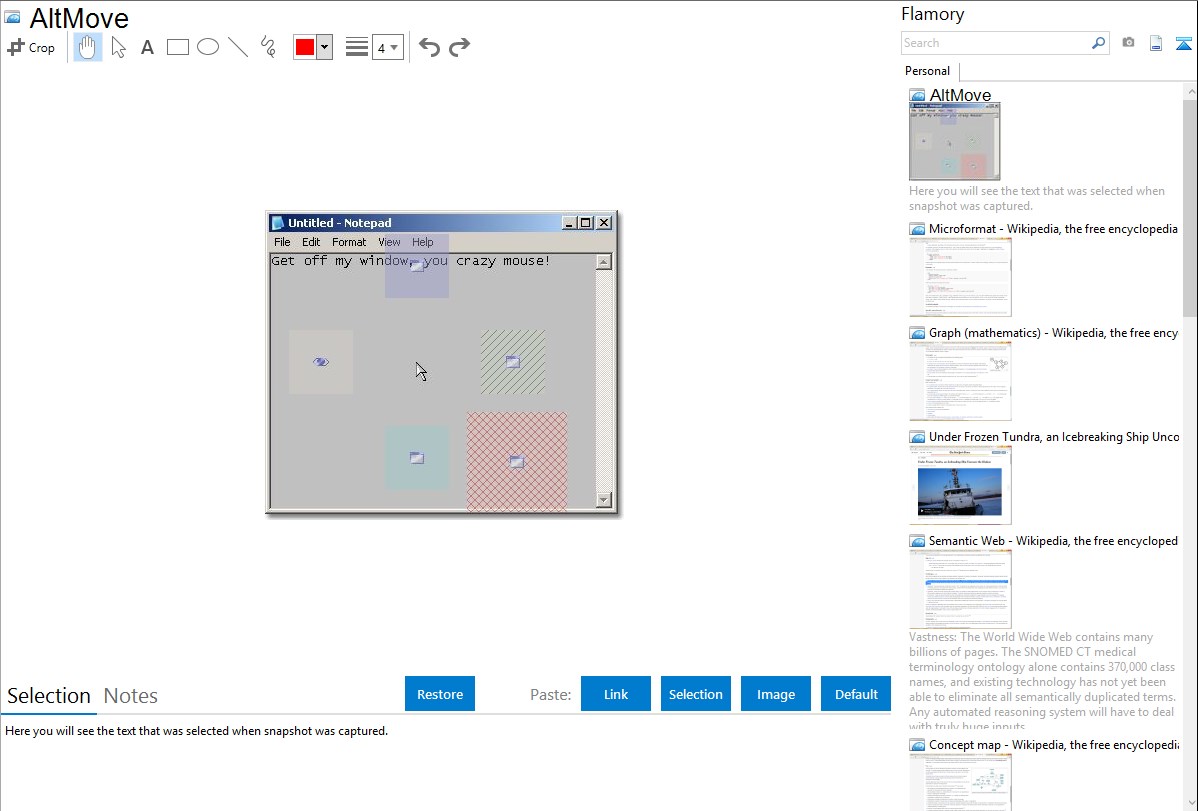Click the Default paste button
The image size is (1198, 811).
(856, 694)
